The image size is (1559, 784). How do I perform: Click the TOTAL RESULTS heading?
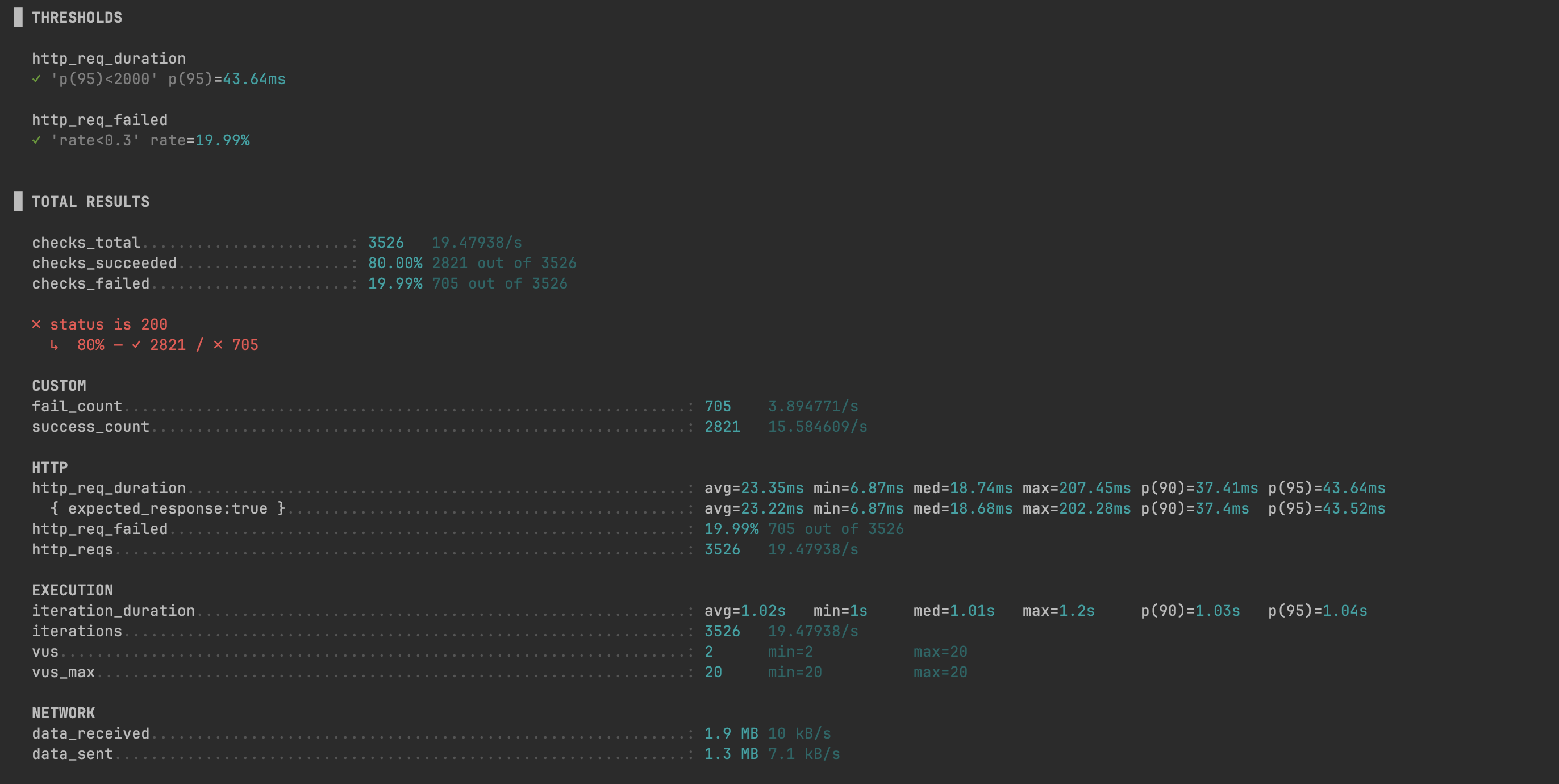91,202
